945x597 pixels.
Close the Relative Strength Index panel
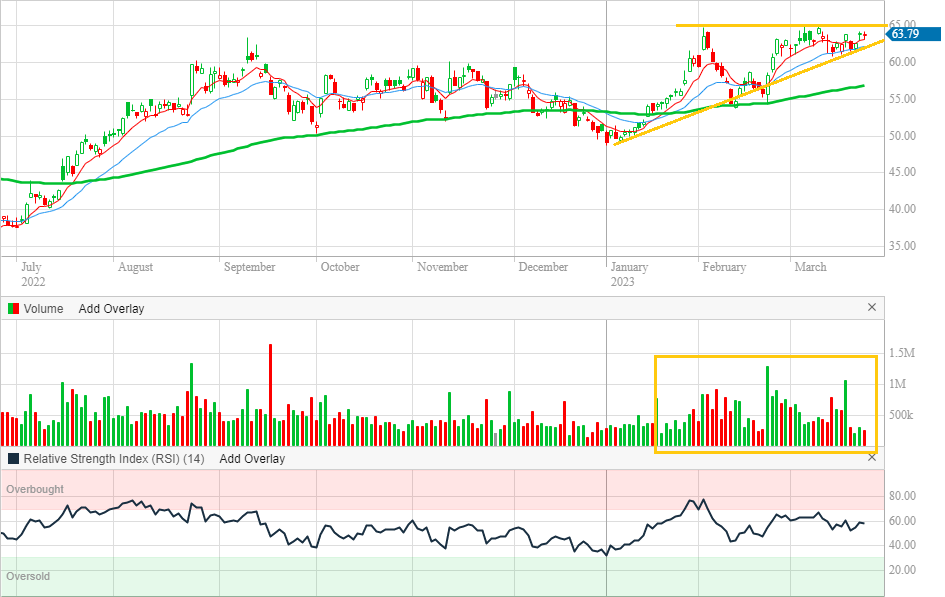871,458
